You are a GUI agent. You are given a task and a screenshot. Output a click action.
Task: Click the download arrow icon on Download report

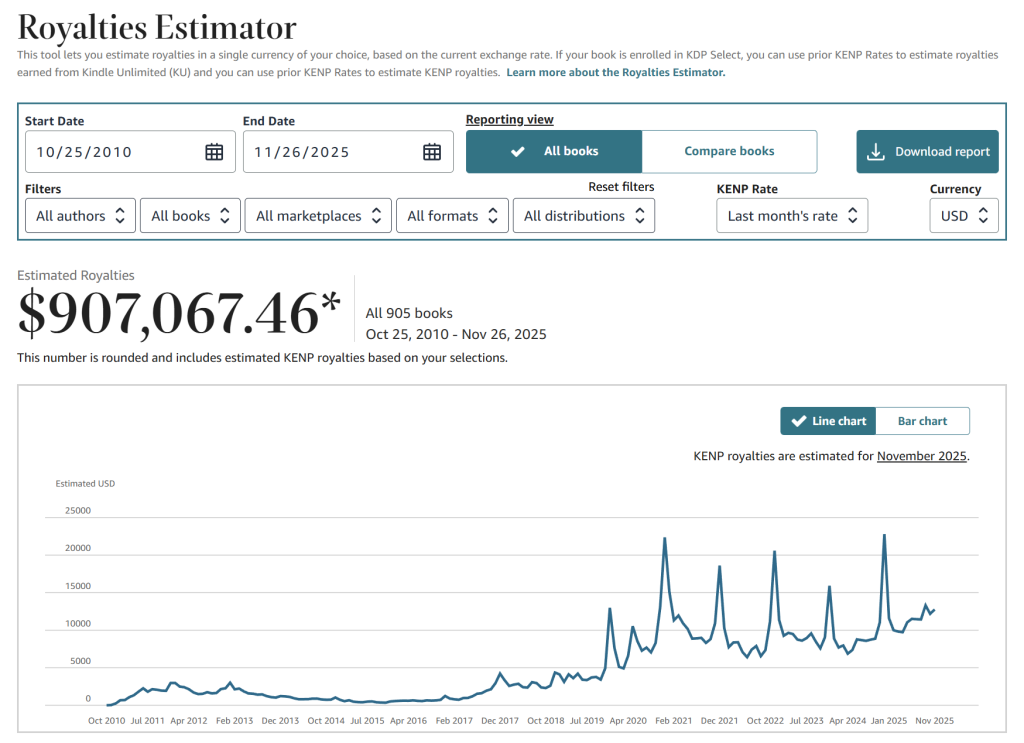(875, 152)
